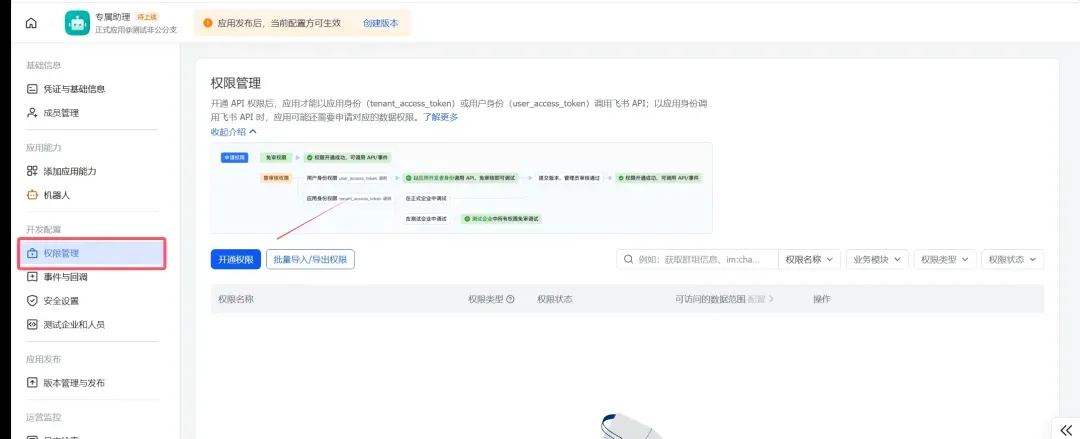Screen dimensions: 1080x439
Task: Open the 业务模块 filter dropdown
Action: [x=877, y=259]
